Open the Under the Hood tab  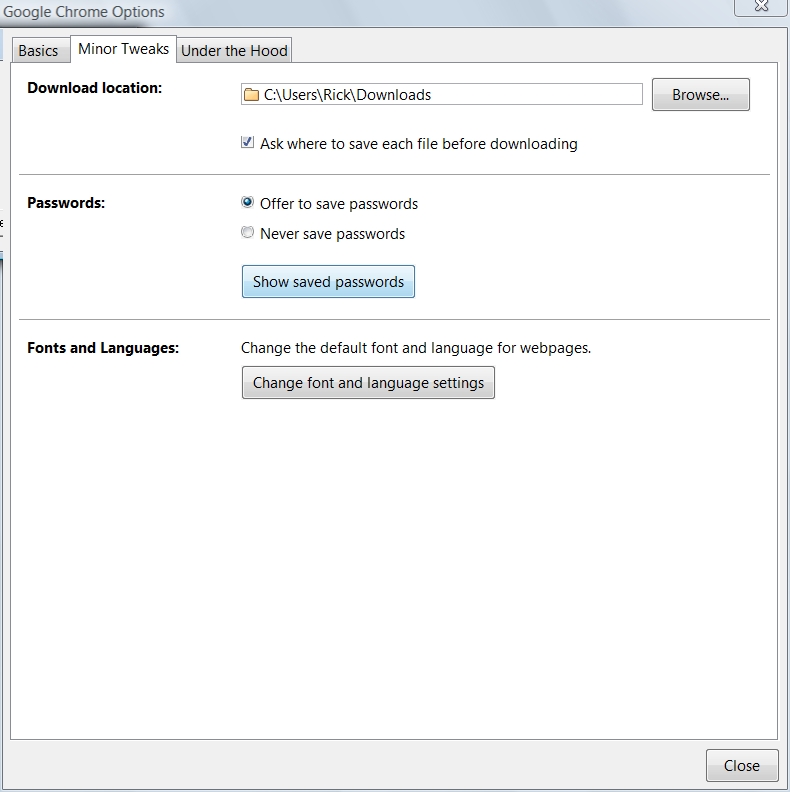click(x=234, y=51)
